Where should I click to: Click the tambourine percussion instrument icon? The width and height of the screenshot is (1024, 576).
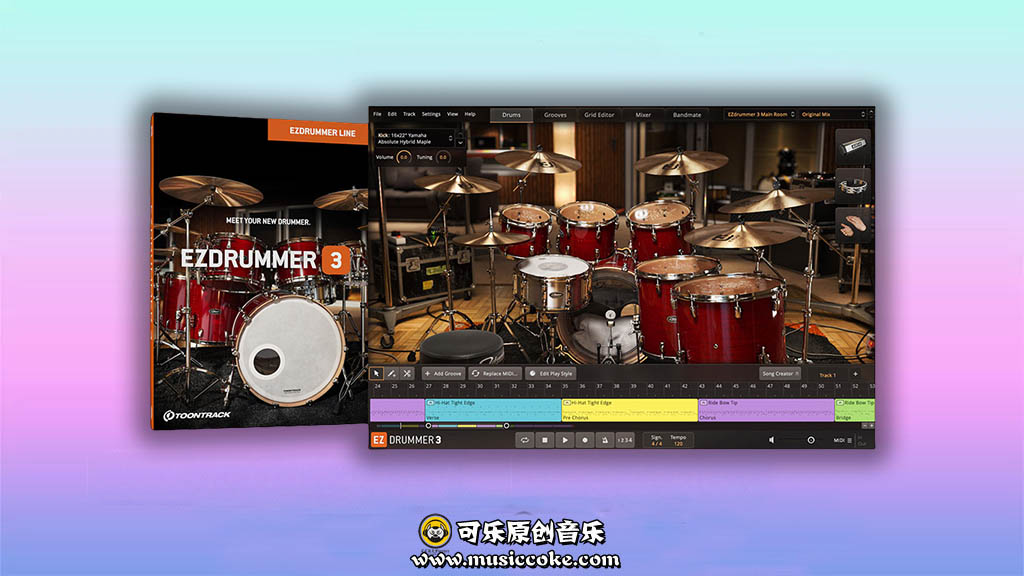coord(853,185)
